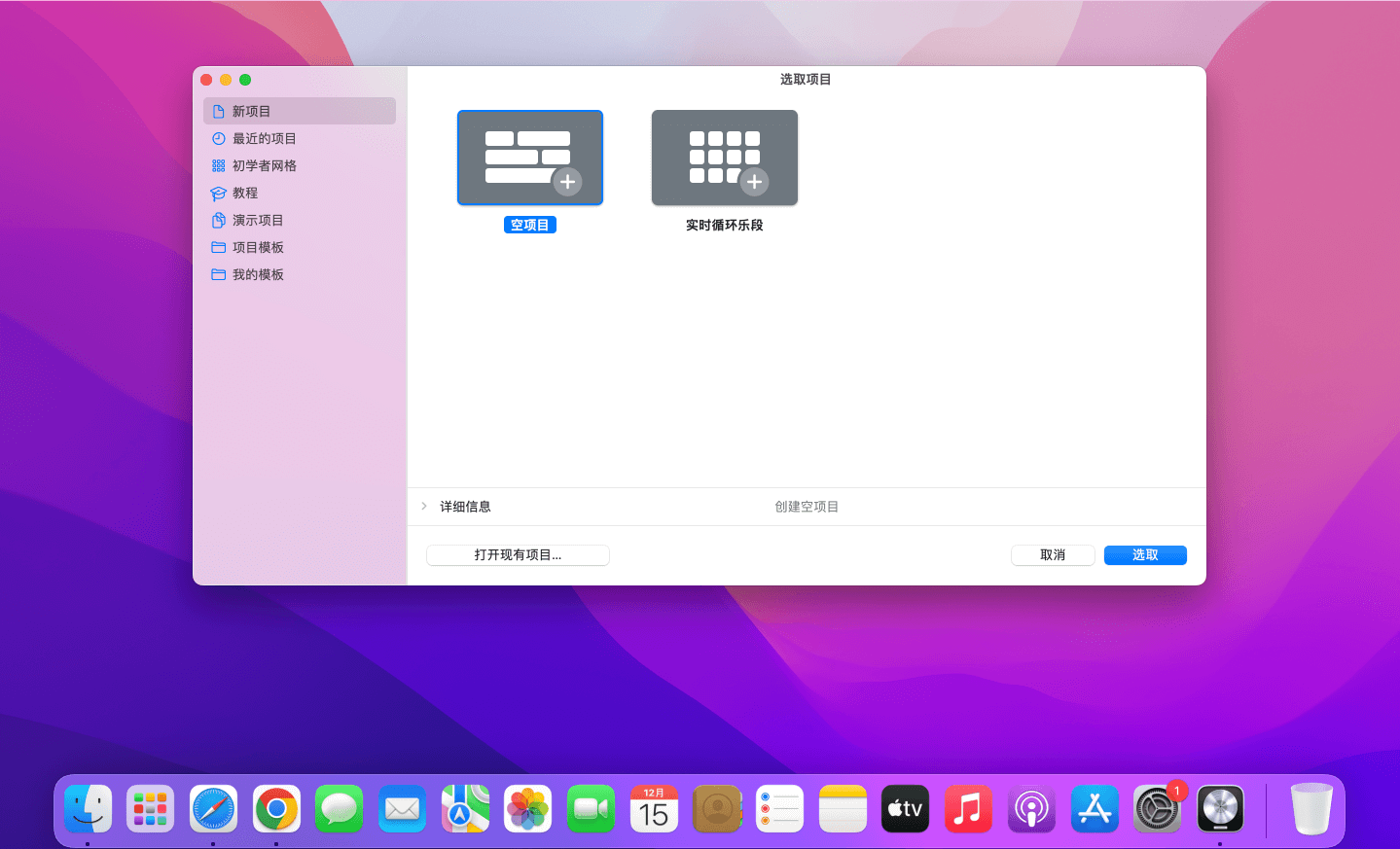Click the 选取 button
The height and width of the screenshot is (849, 1400).
[1144, 555]
